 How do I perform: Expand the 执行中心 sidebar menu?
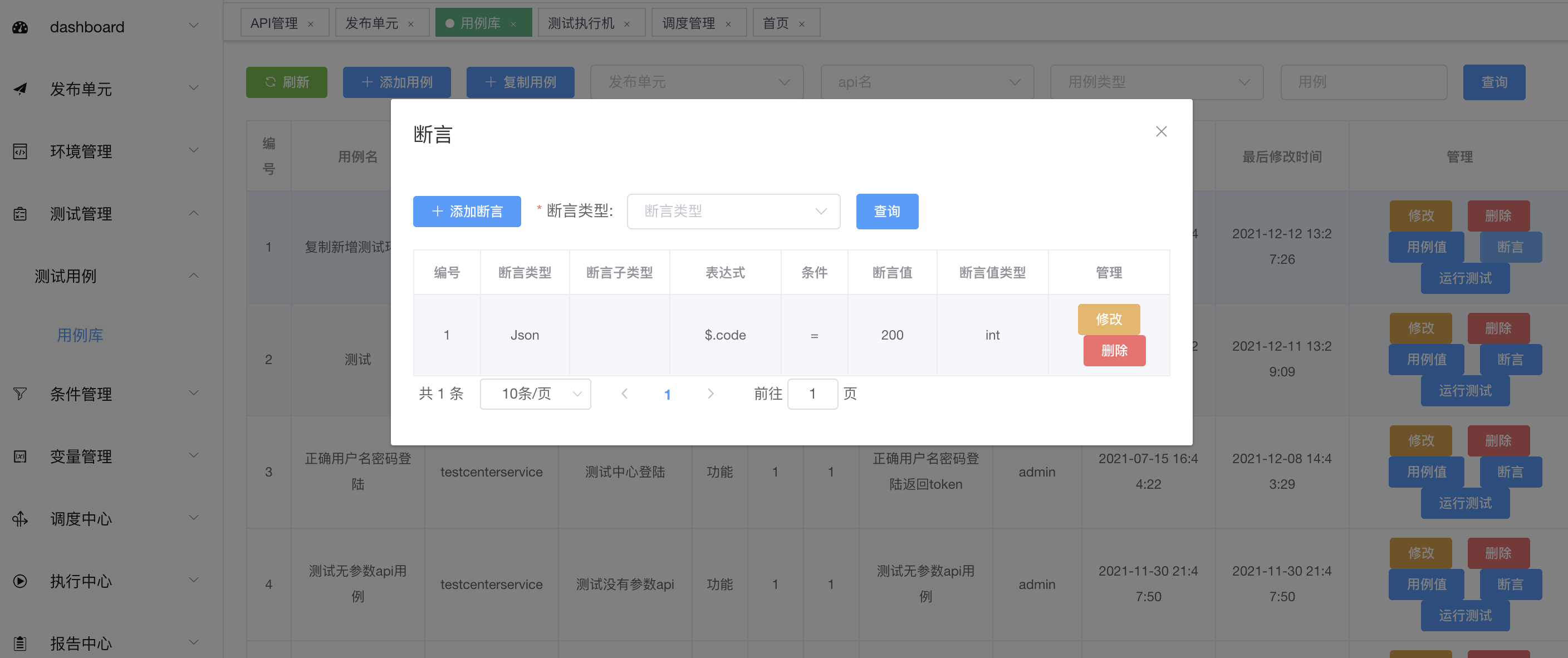[194, 580]
